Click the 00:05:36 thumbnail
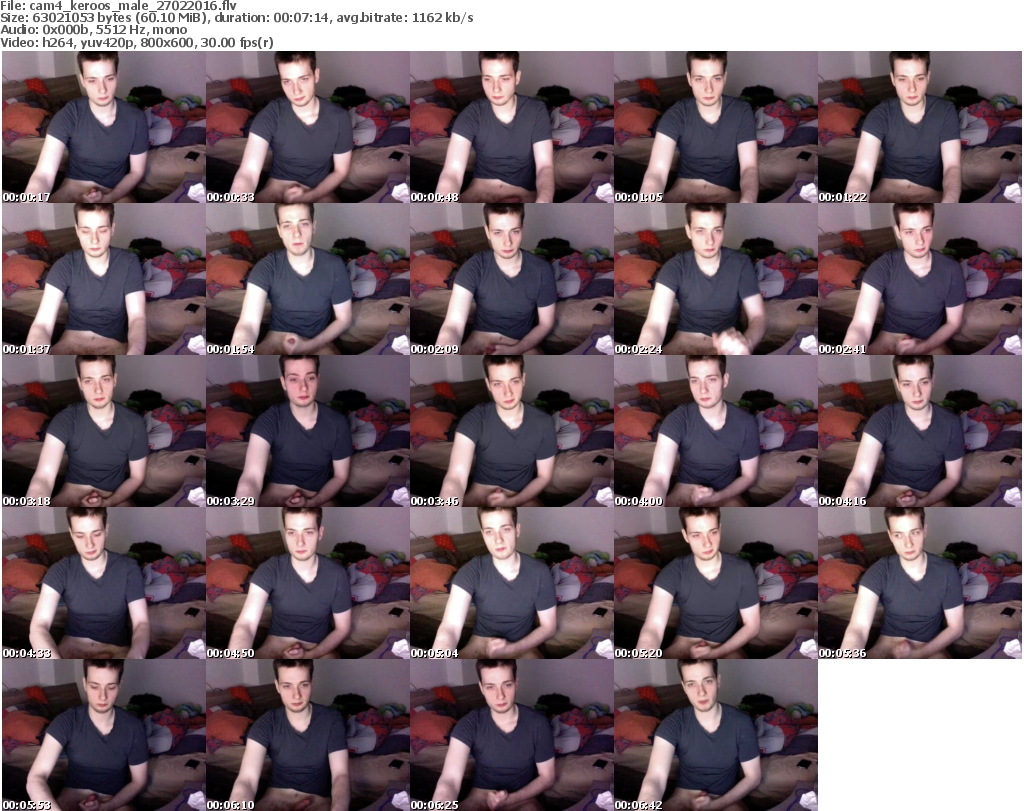1024x811 pixels. click(x=919, y=583)
